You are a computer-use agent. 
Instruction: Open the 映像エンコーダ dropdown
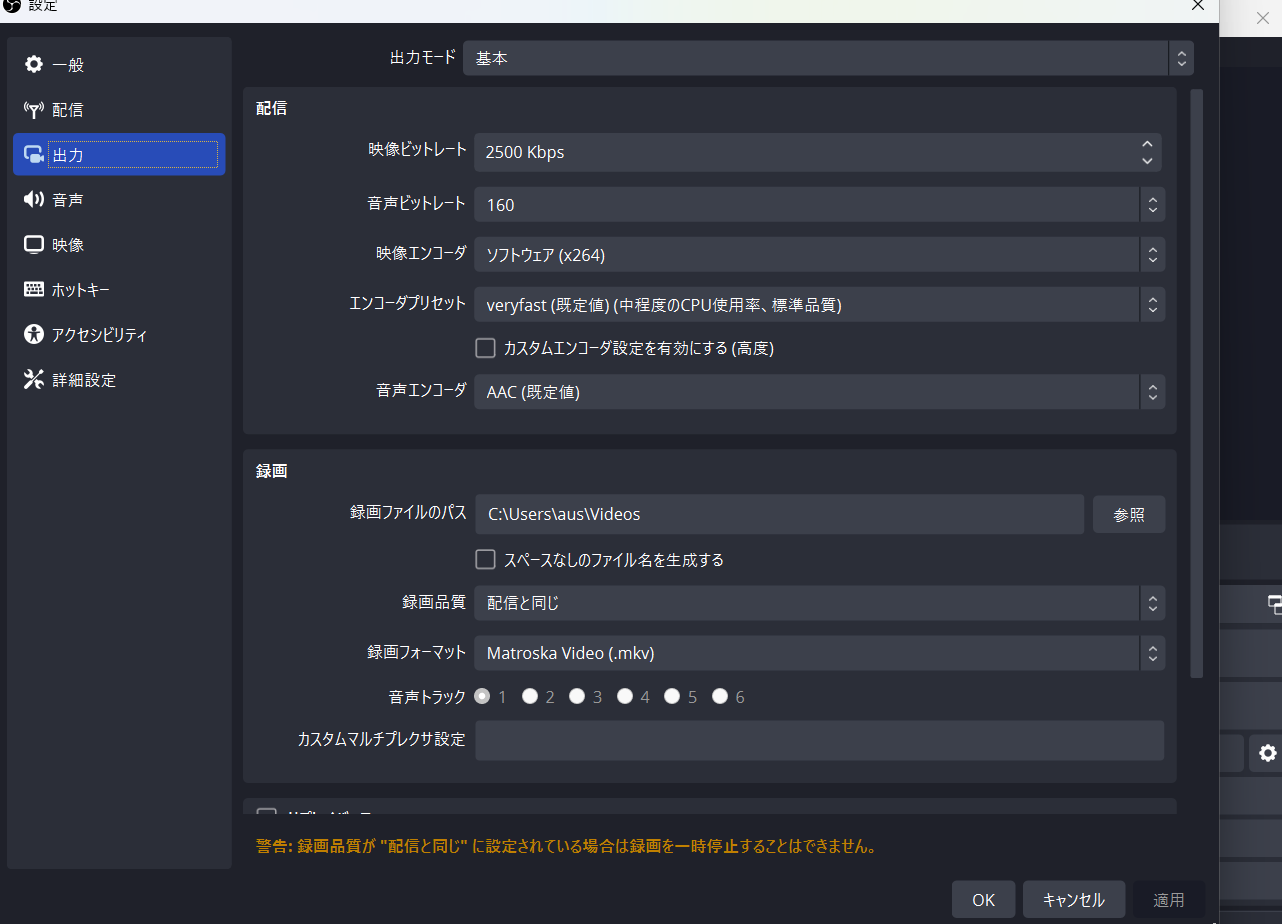819,255
